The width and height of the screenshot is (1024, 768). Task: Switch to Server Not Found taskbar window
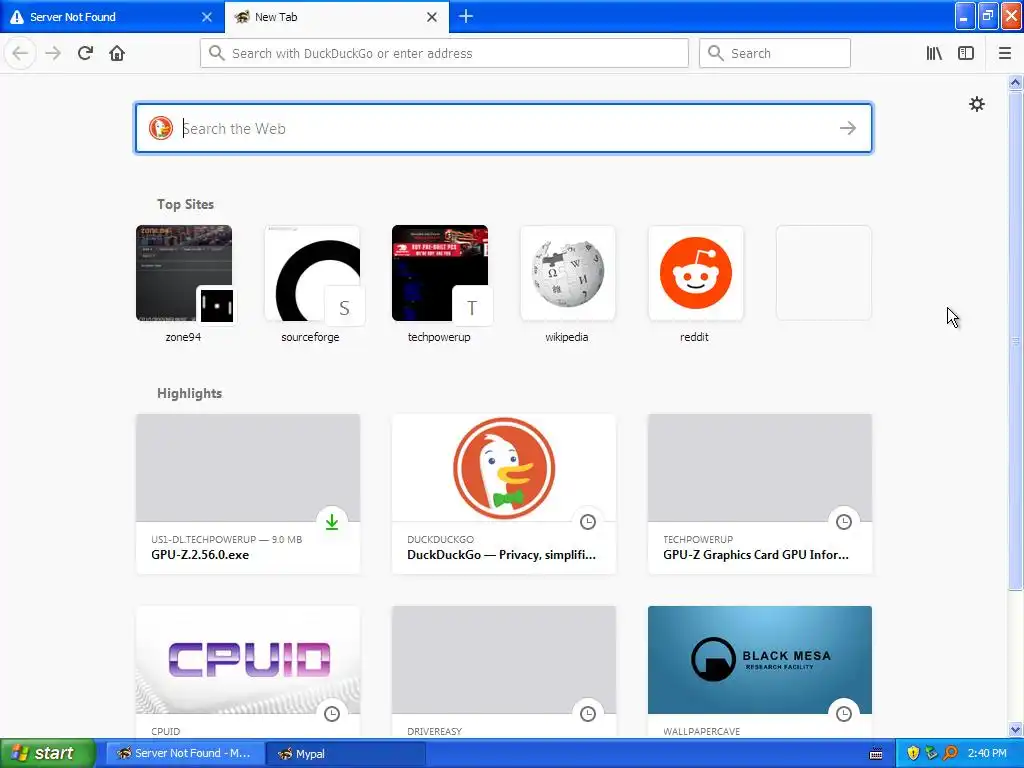185,754
